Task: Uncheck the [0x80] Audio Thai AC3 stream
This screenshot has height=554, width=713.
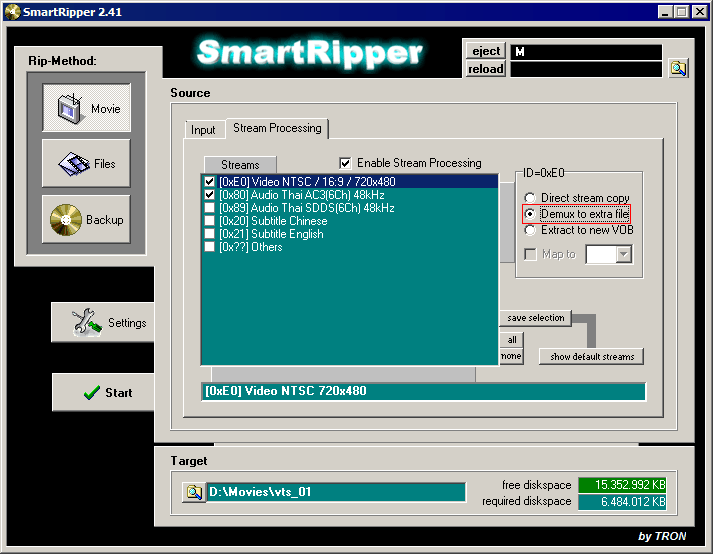Action: coord(210,195)
